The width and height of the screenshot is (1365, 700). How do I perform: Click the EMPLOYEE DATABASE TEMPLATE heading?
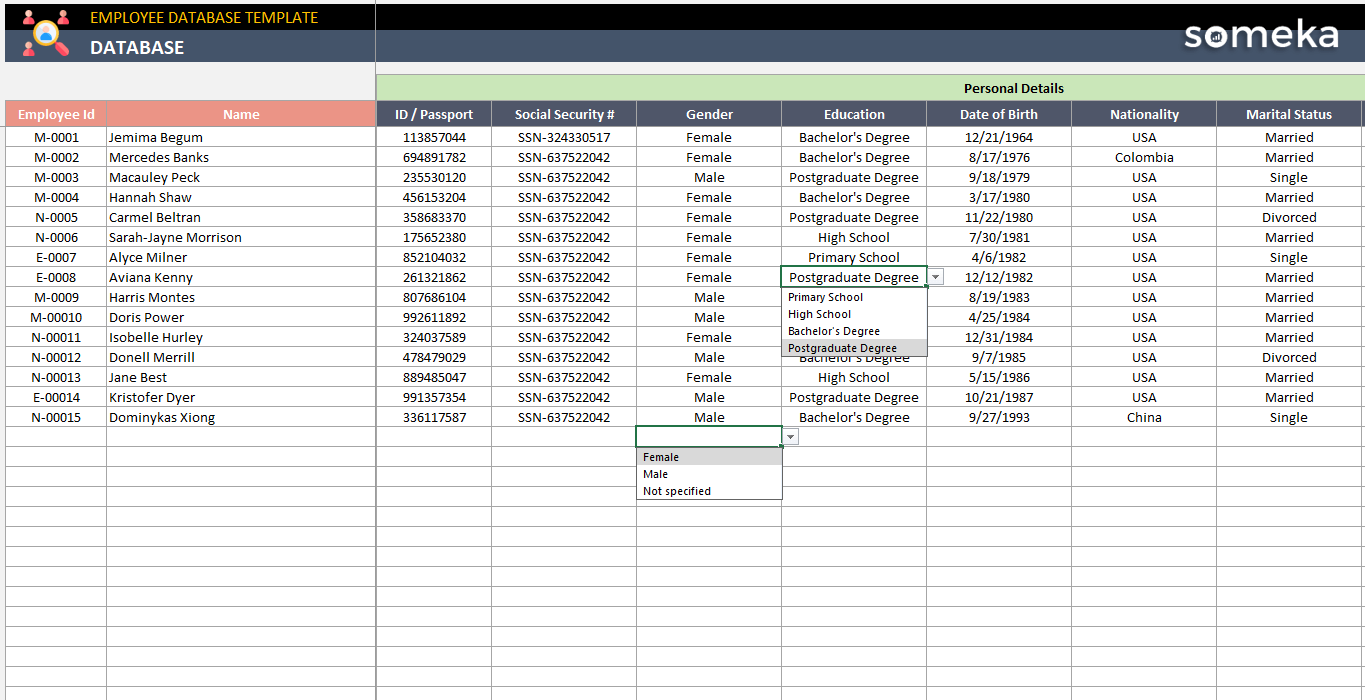204,17
